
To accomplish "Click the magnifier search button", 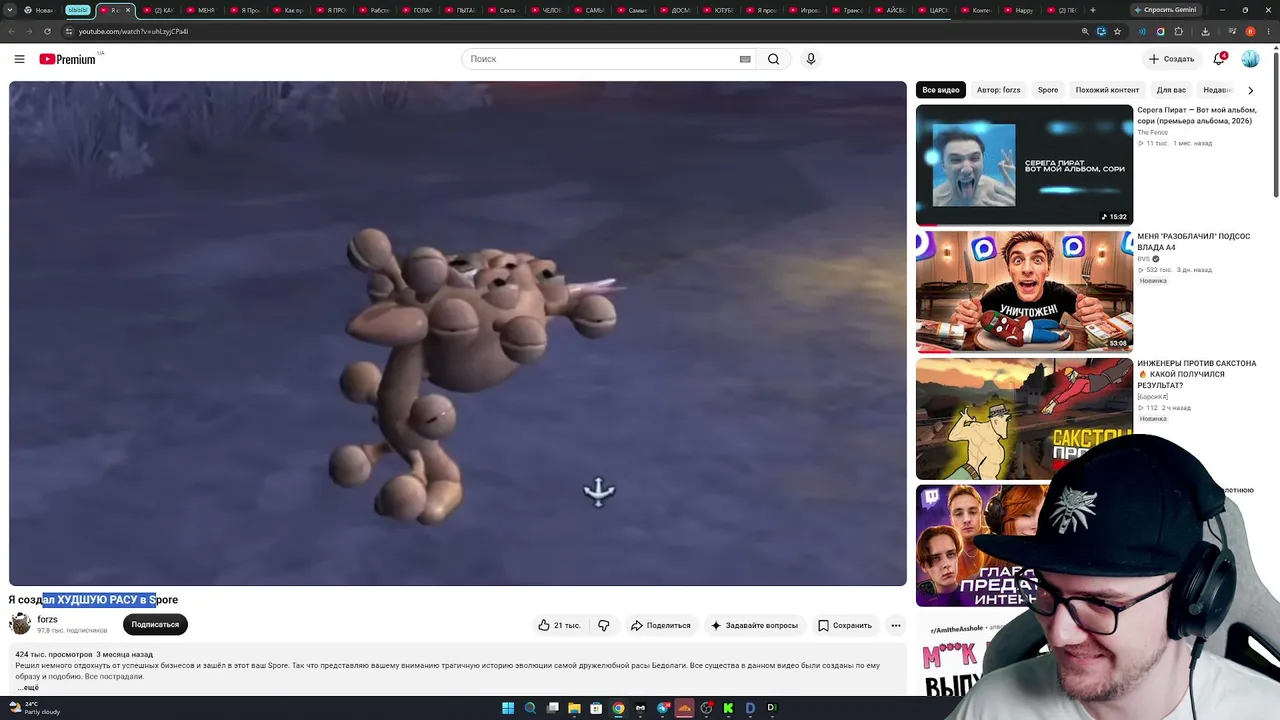I will click(773, 59).
